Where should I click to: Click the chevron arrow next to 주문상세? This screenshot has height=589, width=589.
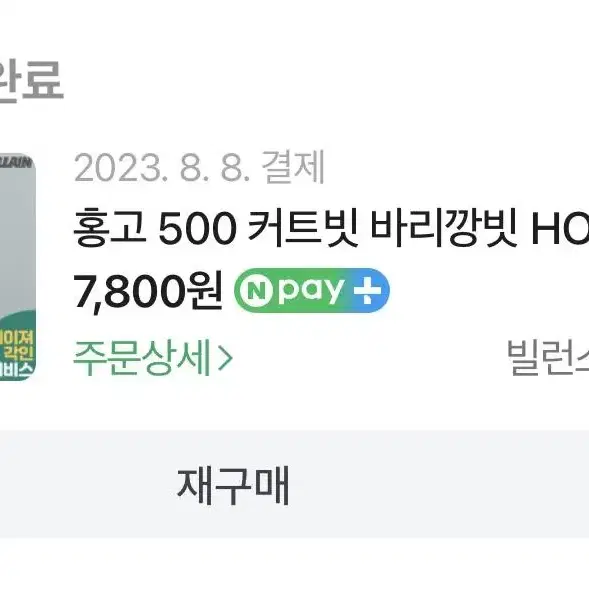[225, 359]
